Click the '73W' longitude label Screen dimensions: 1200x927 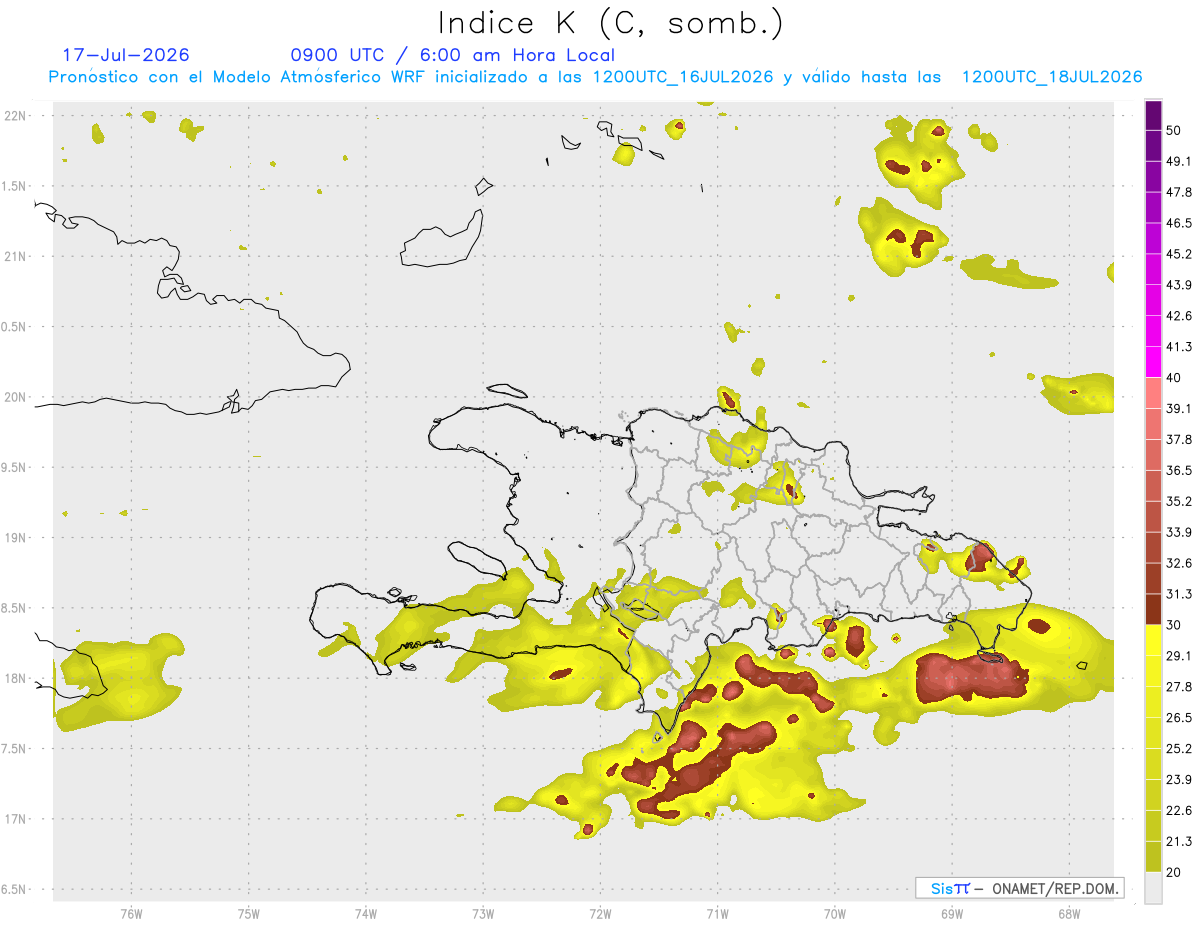pyautogui.click(x=483, y=914)
